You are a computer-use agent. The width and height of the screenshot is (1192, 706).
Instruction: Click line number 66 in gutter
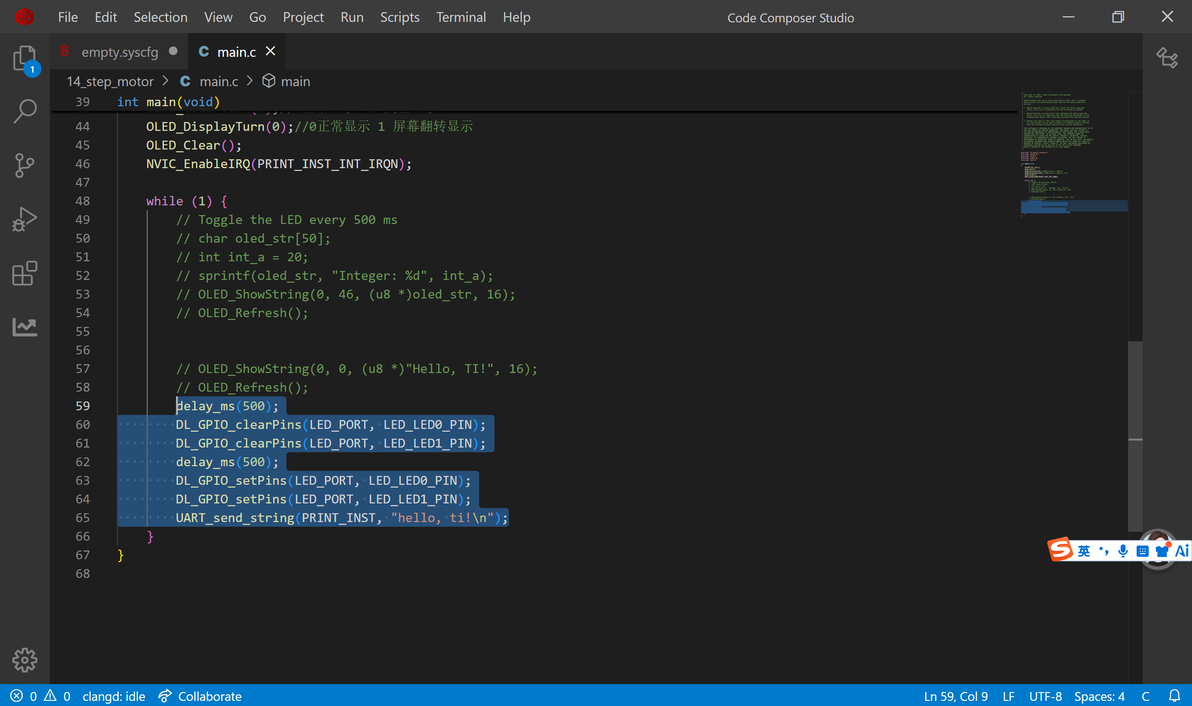point(82,536)
